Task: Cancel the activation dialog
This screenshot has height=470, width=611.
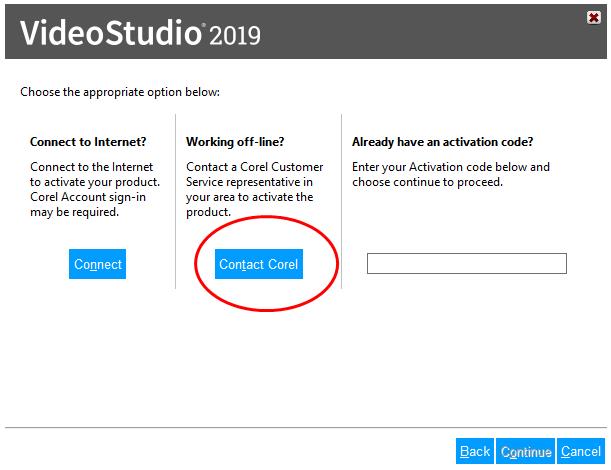Action: (581, 451)
